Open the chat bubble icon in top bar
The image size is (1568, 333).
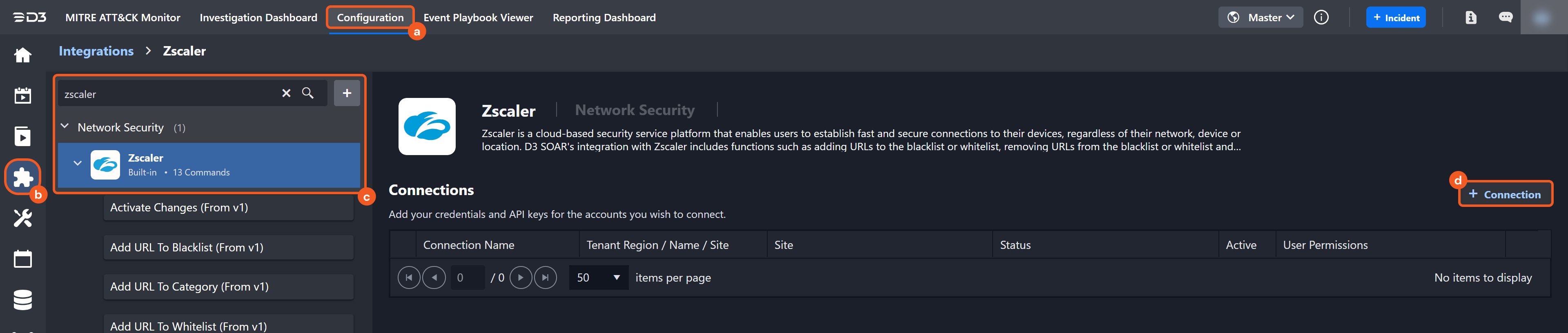pos(1505,18)
